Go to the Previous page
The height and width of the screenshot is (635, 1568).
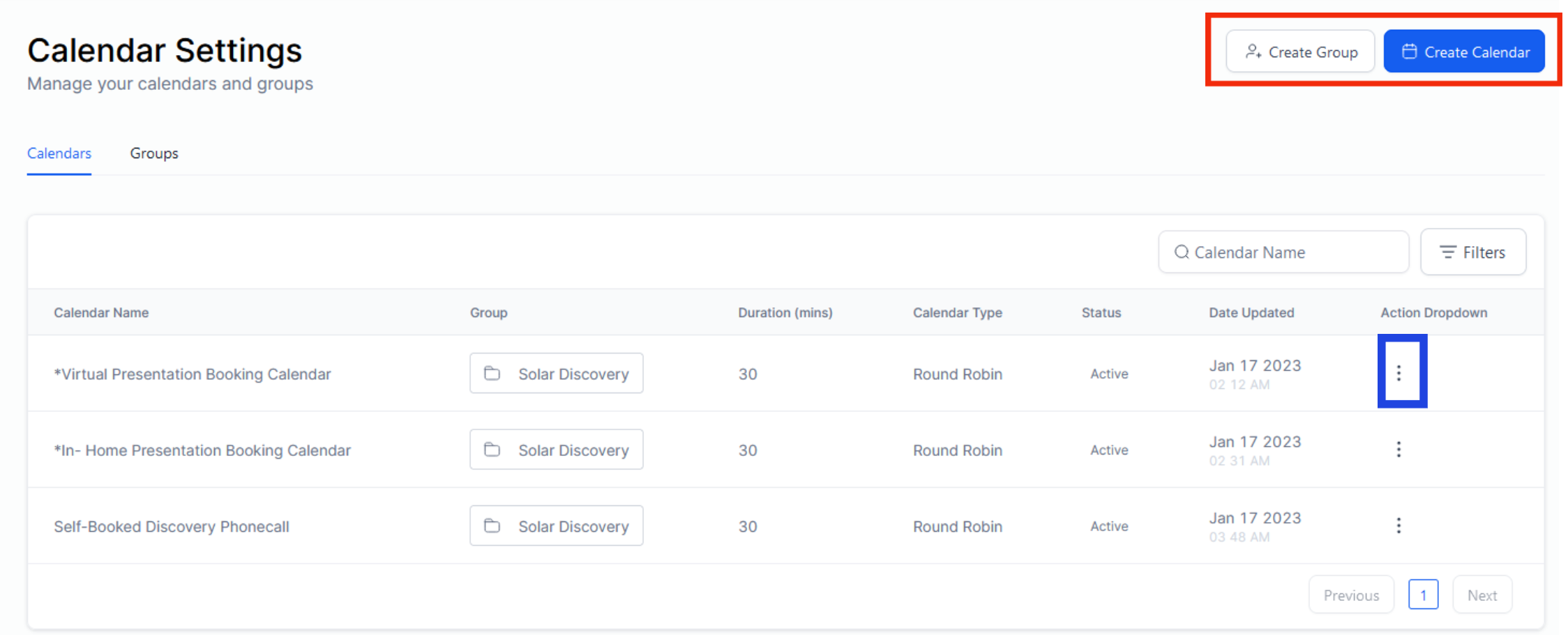pyautogui.click(x=1351, y=595)
